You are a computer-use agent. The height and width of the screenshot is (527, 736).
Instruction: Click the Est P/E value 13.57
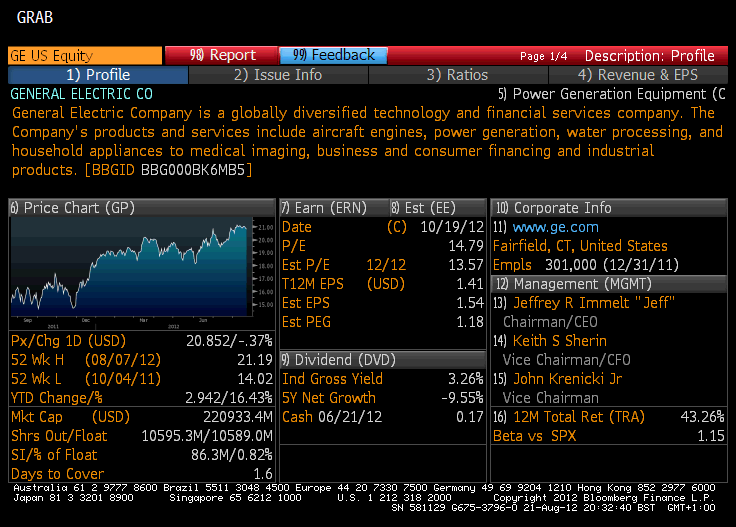pyautogui.click(x=466, y=265)
